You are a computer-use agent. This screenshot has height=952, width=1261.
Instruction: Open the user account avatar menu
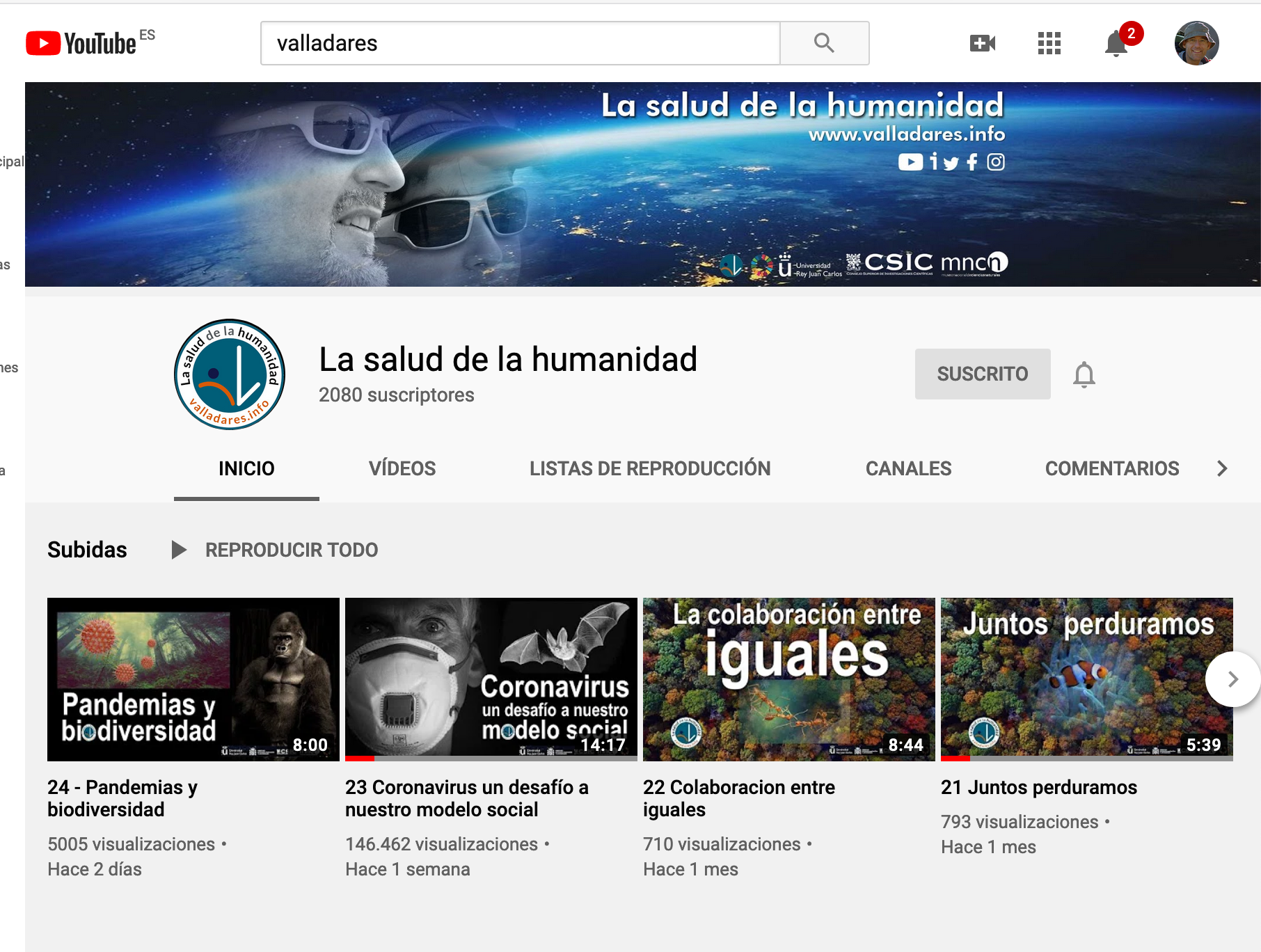pos(1196,43)
